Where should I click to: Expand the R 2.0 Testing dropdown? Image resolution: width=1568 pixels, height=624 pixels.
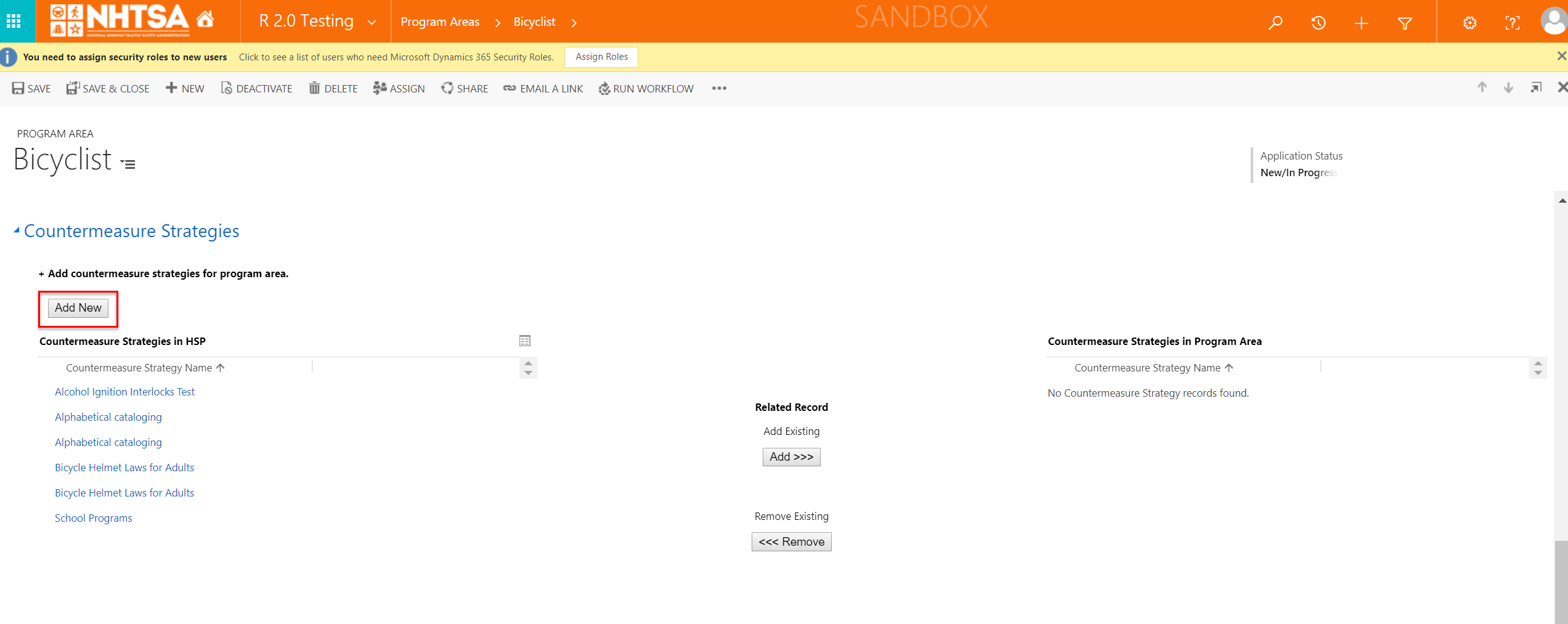click(372, 22)
